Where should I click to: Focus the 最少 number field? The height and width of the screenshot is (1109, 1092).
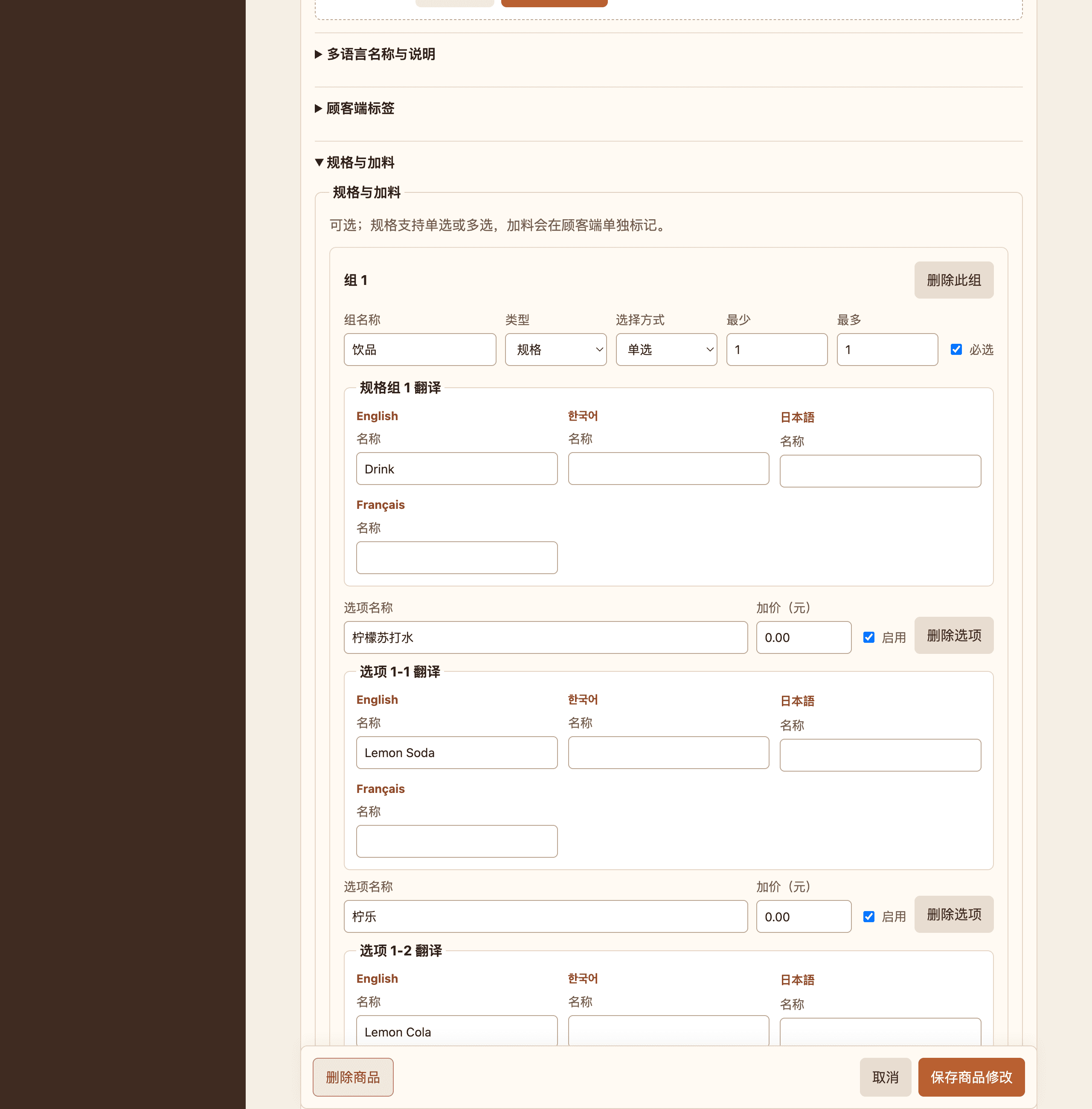(777, 349)
